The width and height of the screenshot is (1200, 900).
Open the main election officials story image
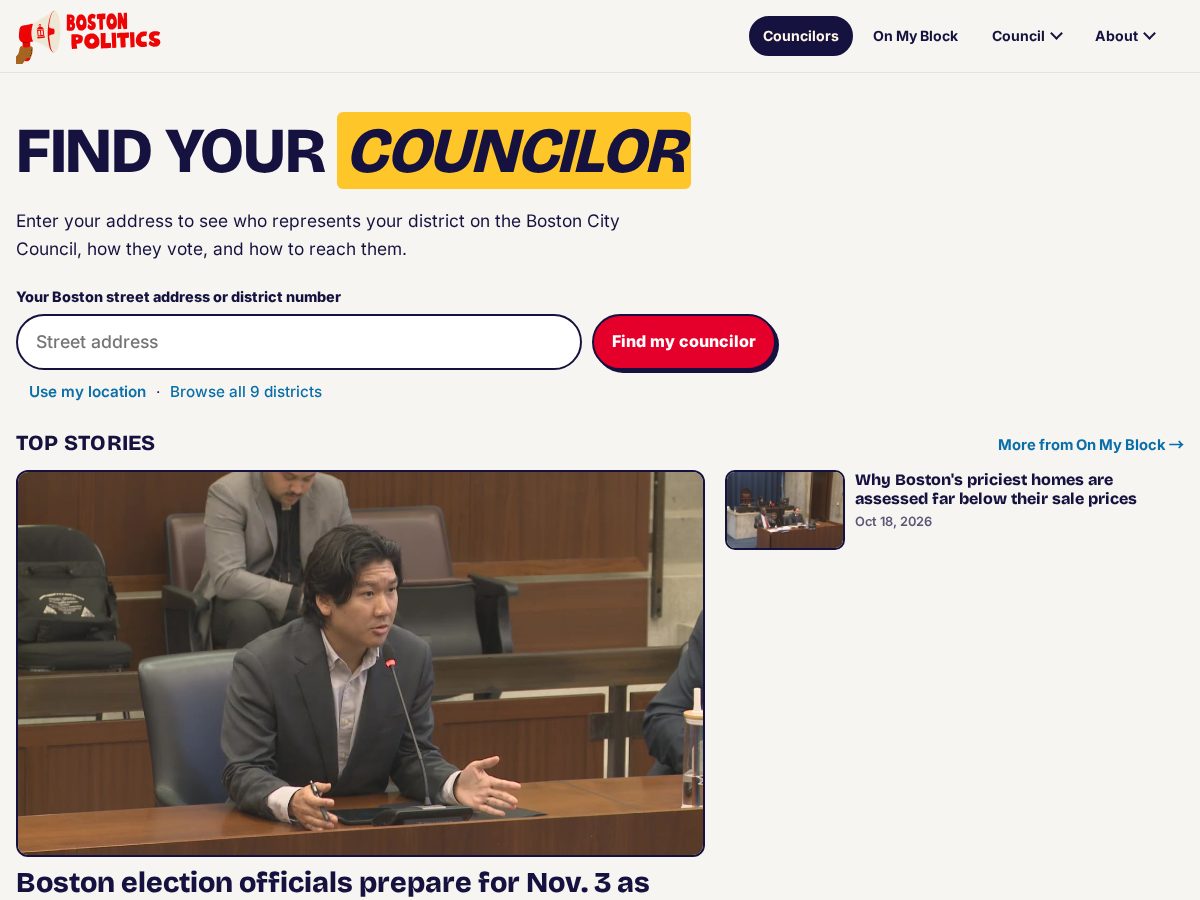[x=360, y=663]
